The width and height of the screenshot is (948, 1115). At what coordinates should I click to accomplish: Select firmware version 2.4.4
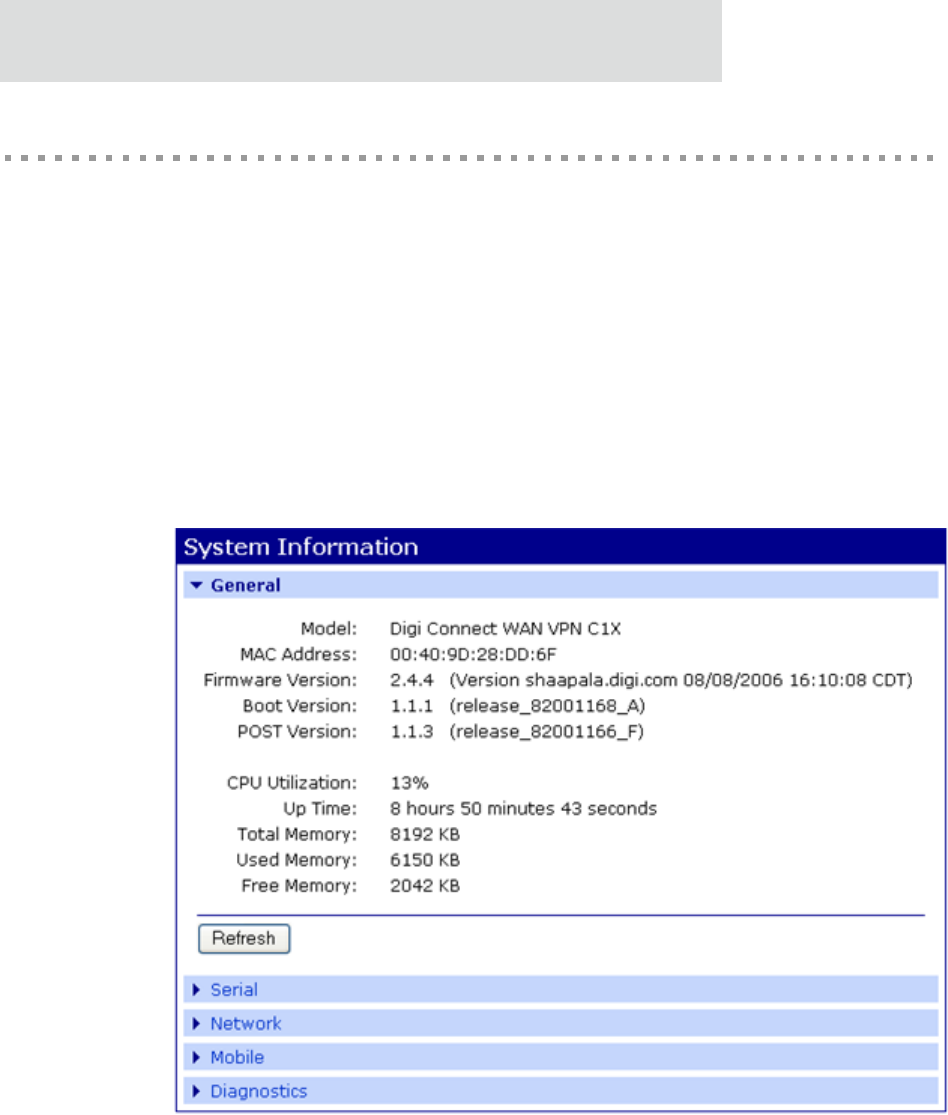point(412,680)
